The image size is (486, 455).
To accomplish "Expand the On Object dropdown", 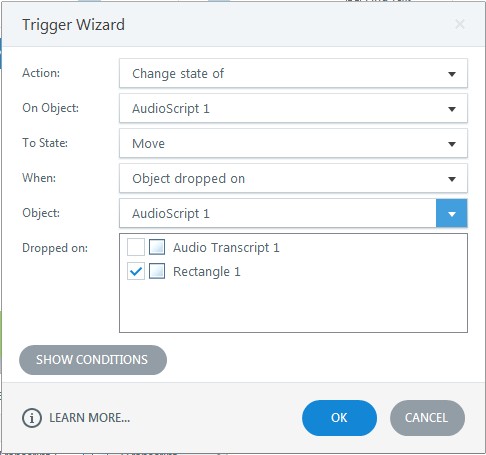I will [452, 109].
